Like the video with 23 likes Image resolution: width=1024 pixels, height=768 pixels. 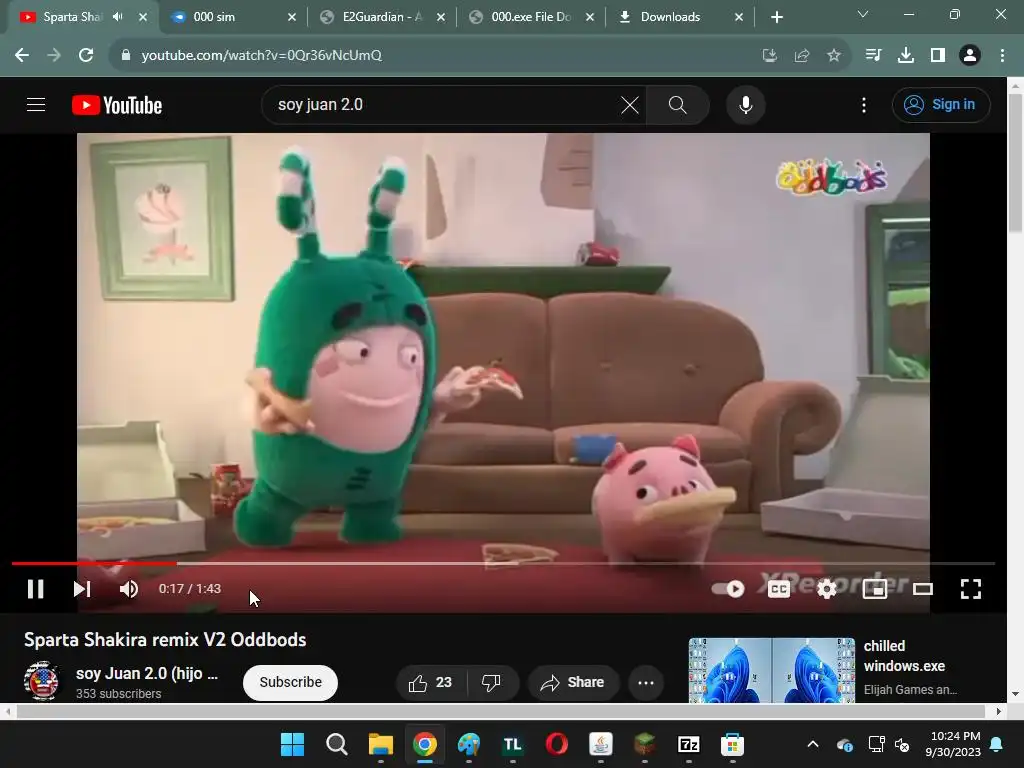click(431, 682)
